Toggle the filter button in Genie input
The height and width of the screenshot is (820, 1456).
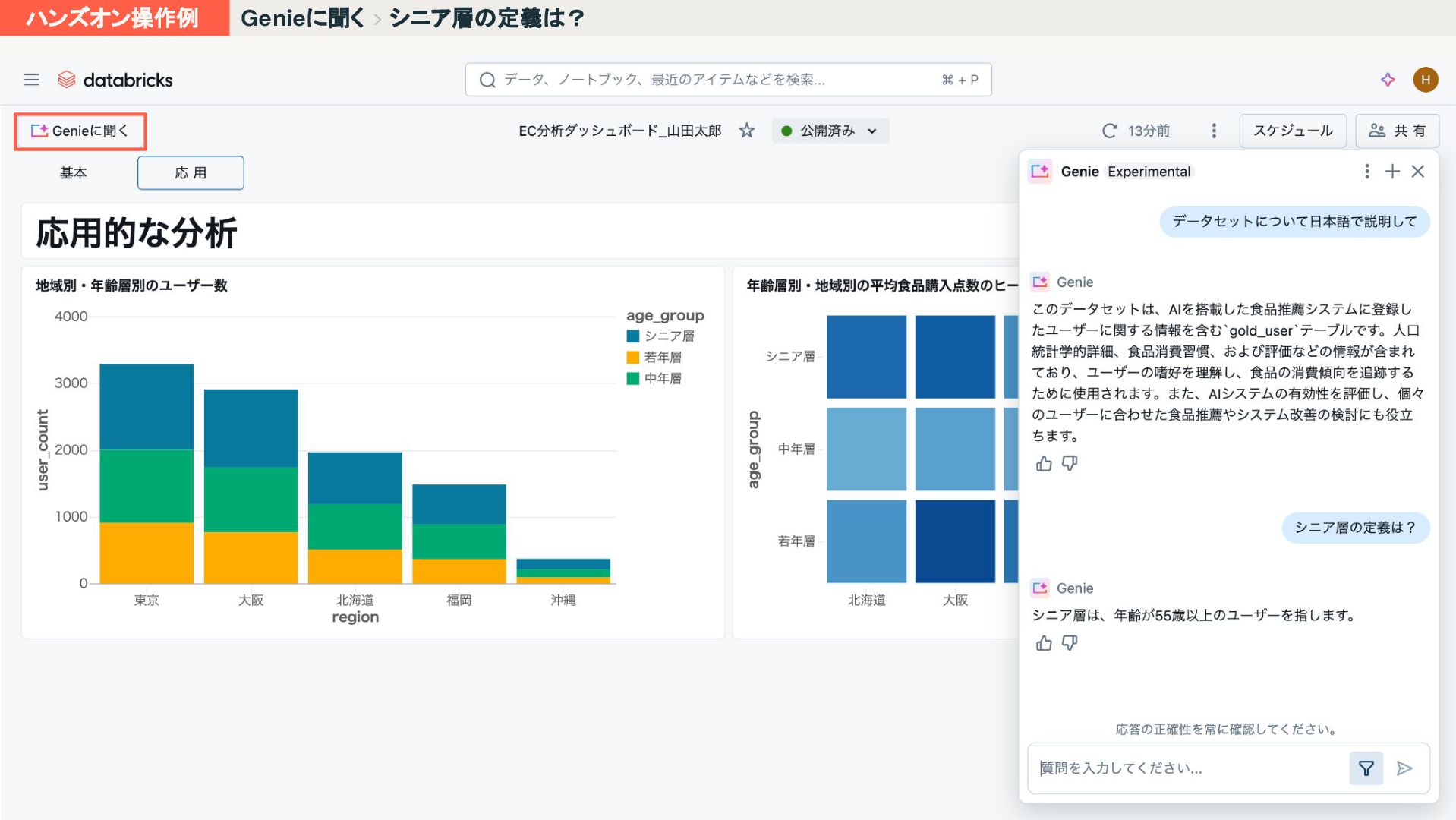pyautogui.click(x=1366, y=768)
